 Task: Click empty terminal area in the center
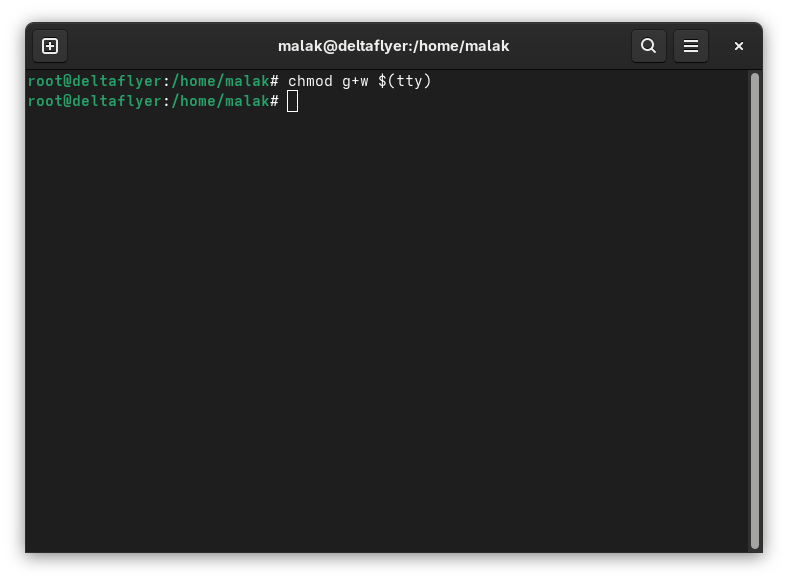390,320
